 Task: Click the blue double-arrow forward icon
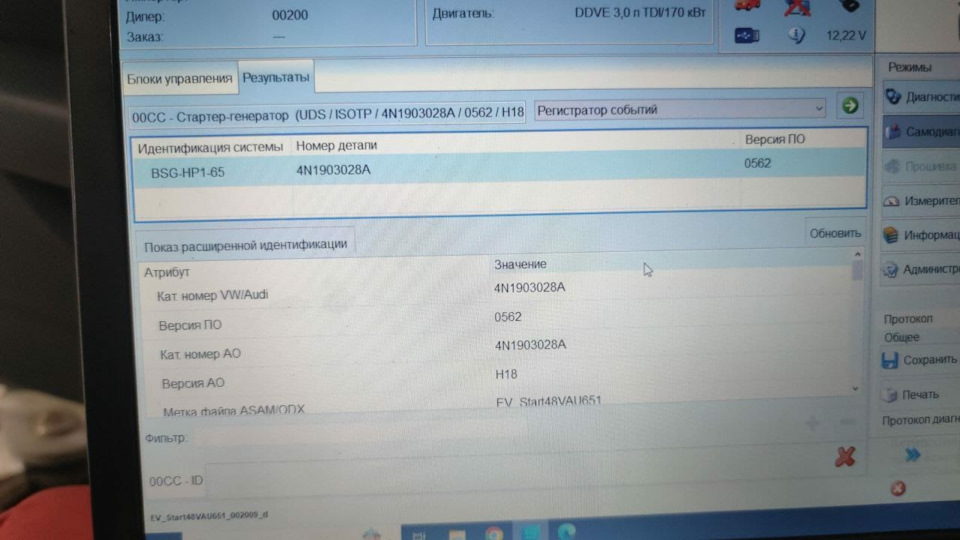coord(912,455)
